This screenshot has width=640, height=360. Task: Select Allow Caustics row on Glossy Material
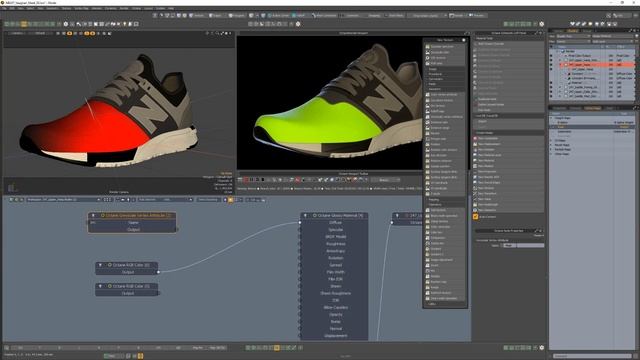coord(335,307)
